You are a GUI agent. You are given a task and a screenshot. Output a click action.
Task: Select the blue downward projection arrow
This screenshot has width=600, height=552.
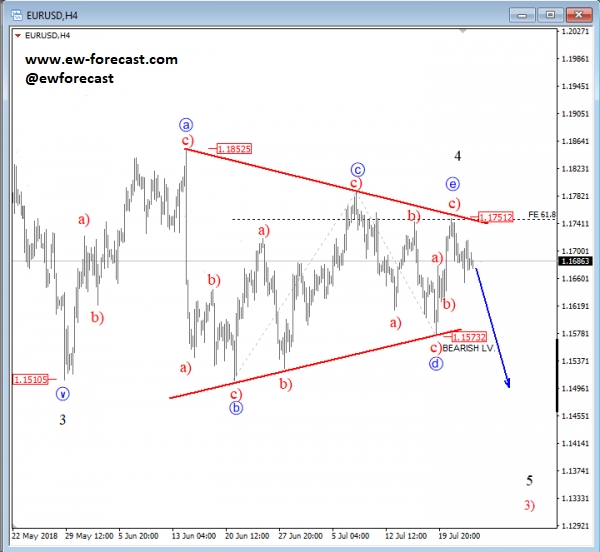[x=493, y=329]
